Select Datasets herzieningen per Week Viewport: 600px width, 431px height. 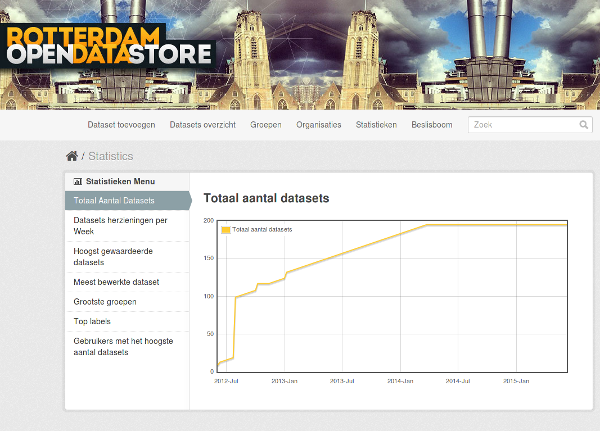point(127,226)
